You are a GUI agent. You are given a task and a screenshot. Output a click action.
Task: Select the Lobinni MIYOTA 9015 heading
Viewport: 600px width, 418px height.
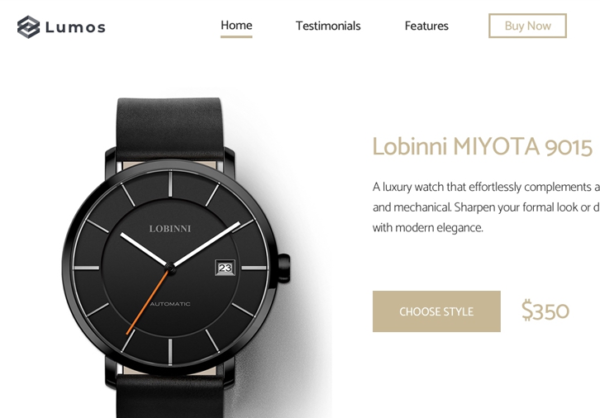482,147
